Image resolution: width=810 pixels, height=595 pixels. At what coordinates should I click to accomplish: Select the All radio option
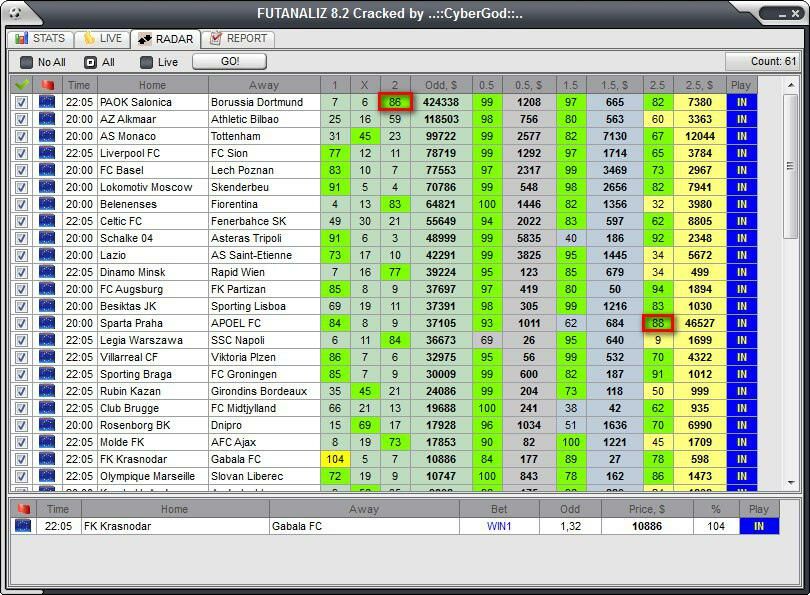99,62
